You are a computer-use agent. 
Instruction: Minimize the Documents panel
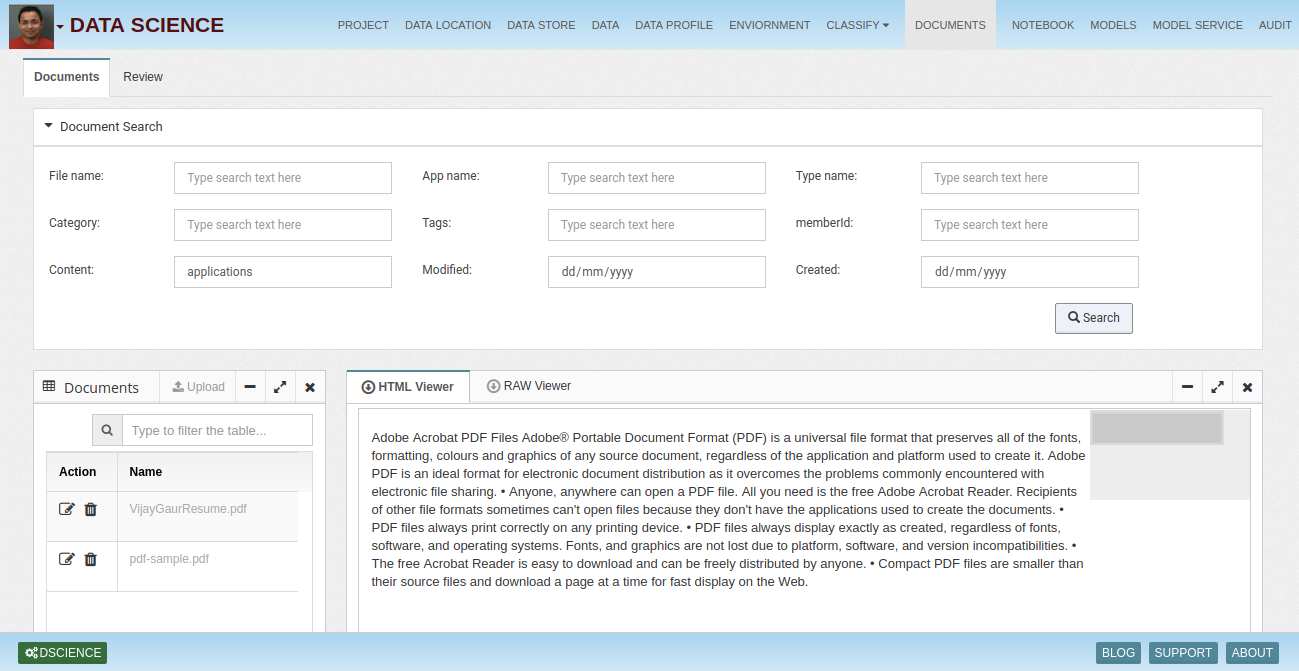250,387
